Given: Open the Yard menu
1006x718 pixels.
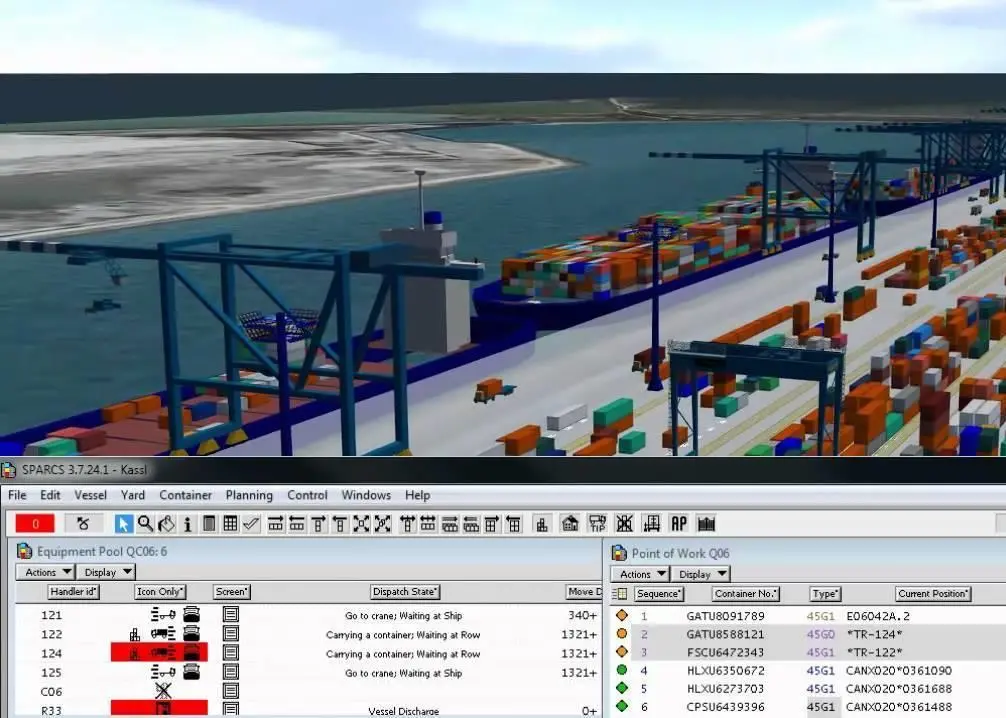Looking at the screenshot, I should click(133, 495).
